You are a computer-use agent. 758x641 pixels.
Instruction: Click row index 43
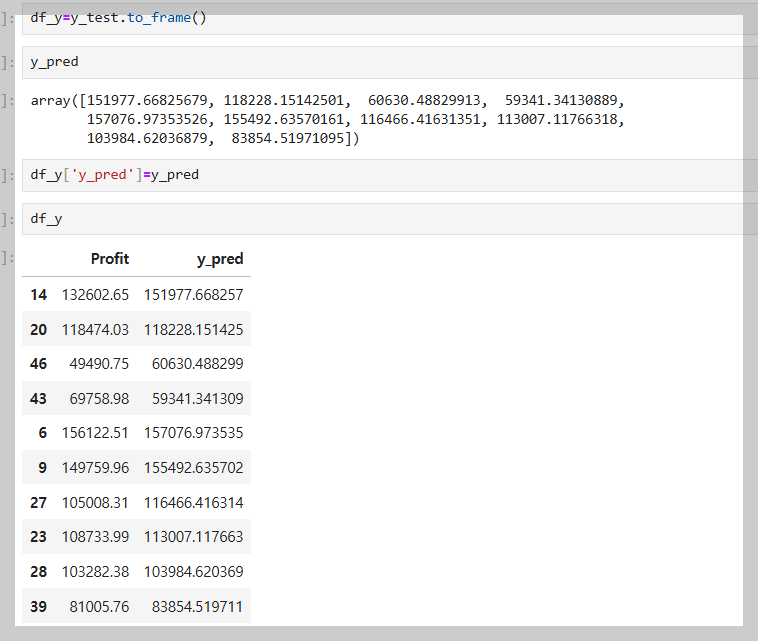point(39,399)
